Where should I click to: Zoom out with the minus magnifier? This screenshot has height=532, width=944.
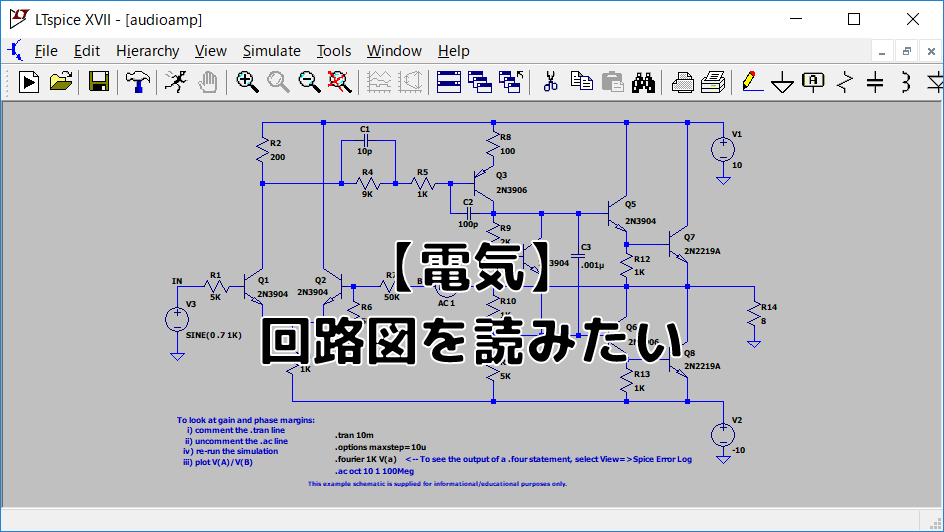[x=309, y=82]
